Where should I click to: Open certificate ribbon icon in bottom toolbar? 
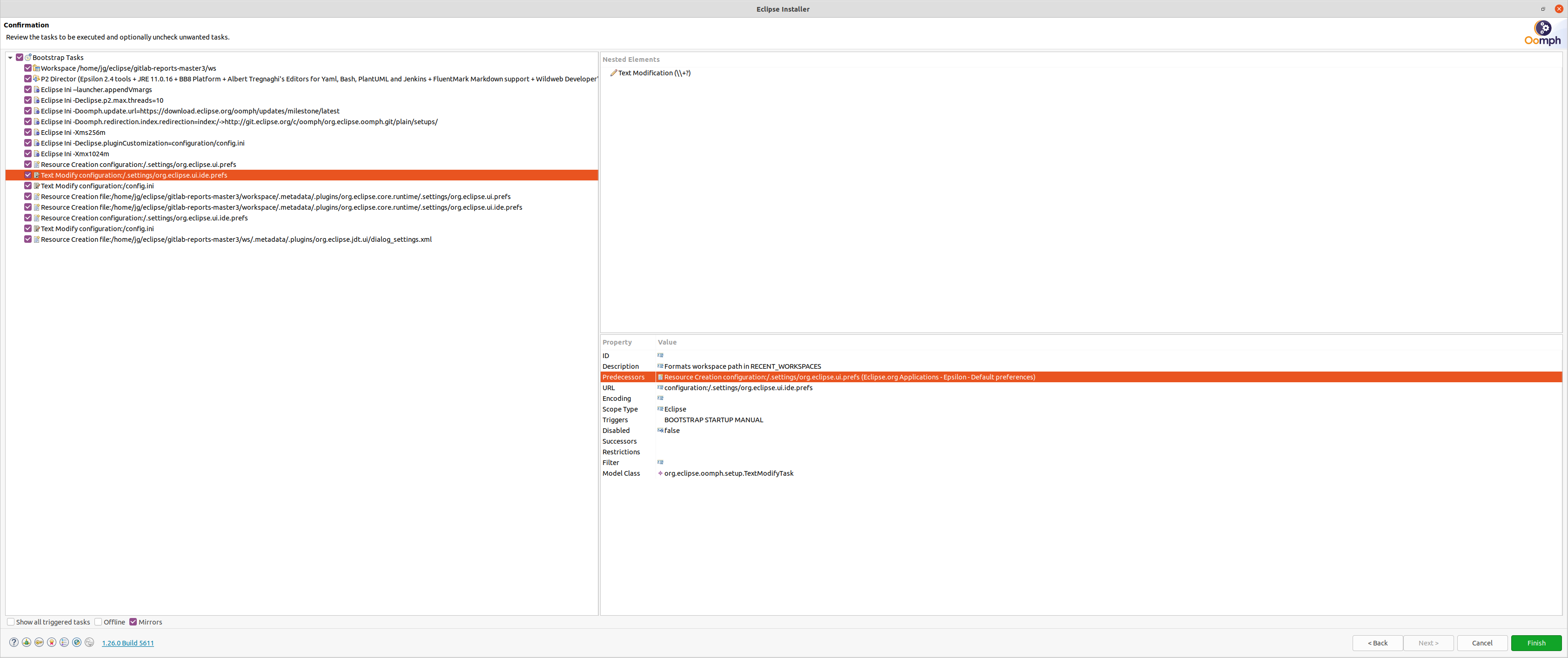click(x=52, y=642)
